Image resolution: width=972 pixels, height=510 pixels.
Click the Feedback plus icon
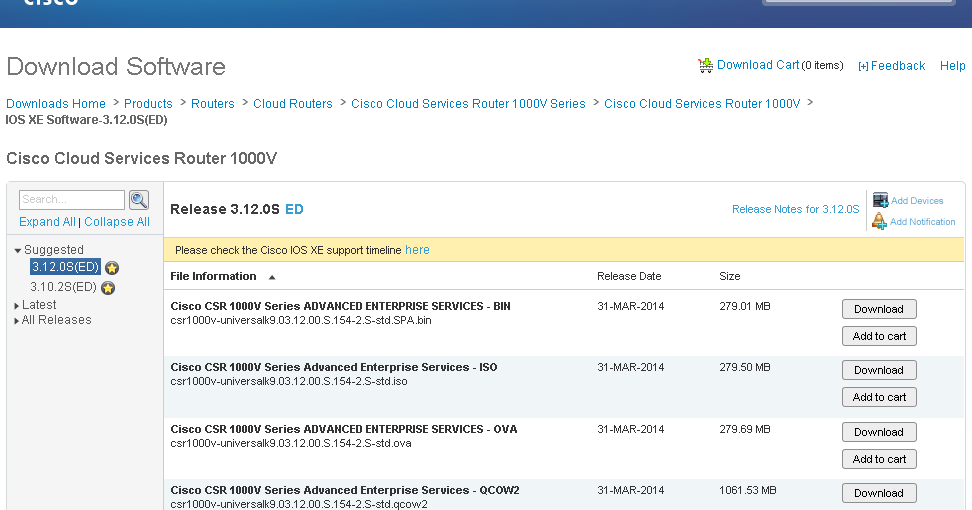tap(863, 66)
